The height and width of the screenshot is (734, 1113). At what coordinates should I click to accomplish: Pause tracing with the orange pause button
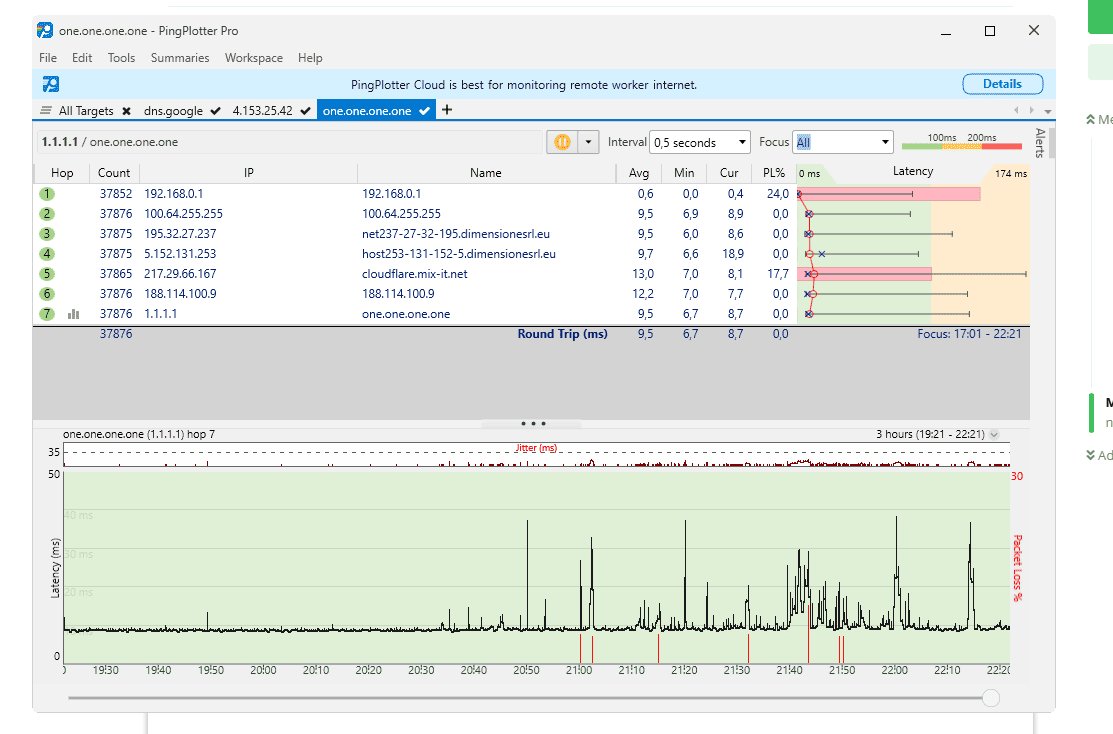[x=562, y=142]
